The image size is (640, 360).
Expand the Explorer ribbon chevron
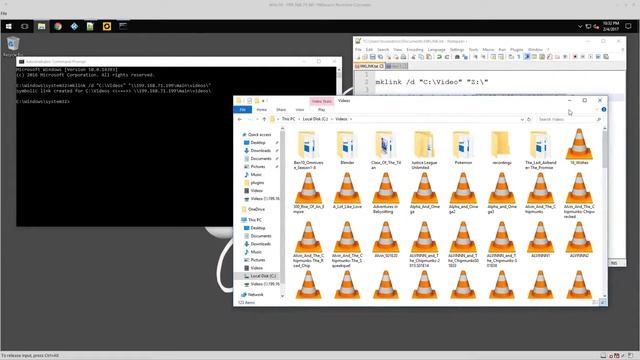pos(597,109)
